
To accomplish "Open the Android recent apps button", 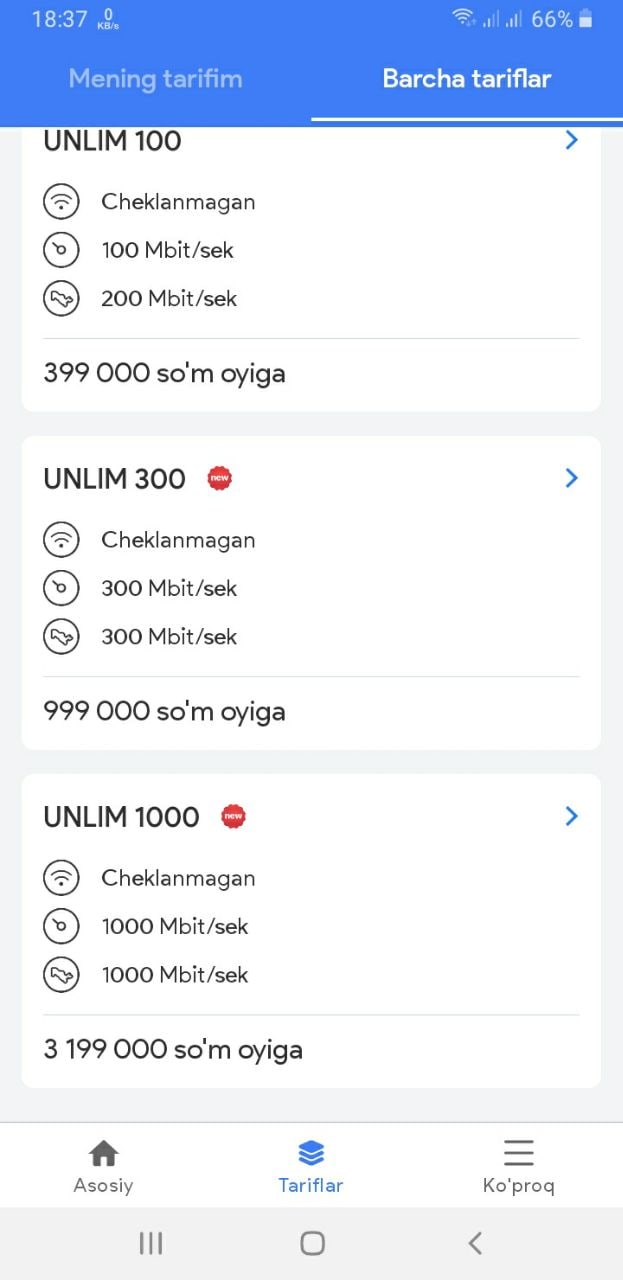I will (151, 1243).
